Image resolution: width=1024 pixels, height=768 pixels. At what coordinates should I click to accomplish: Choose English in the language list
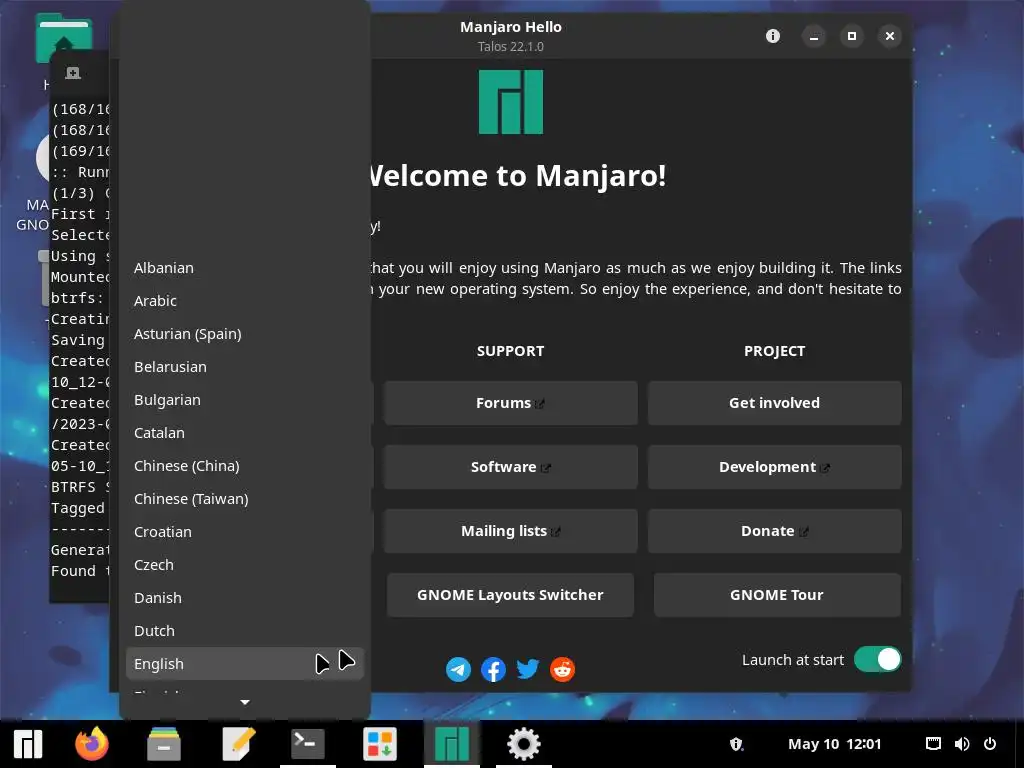pos(244,664)
